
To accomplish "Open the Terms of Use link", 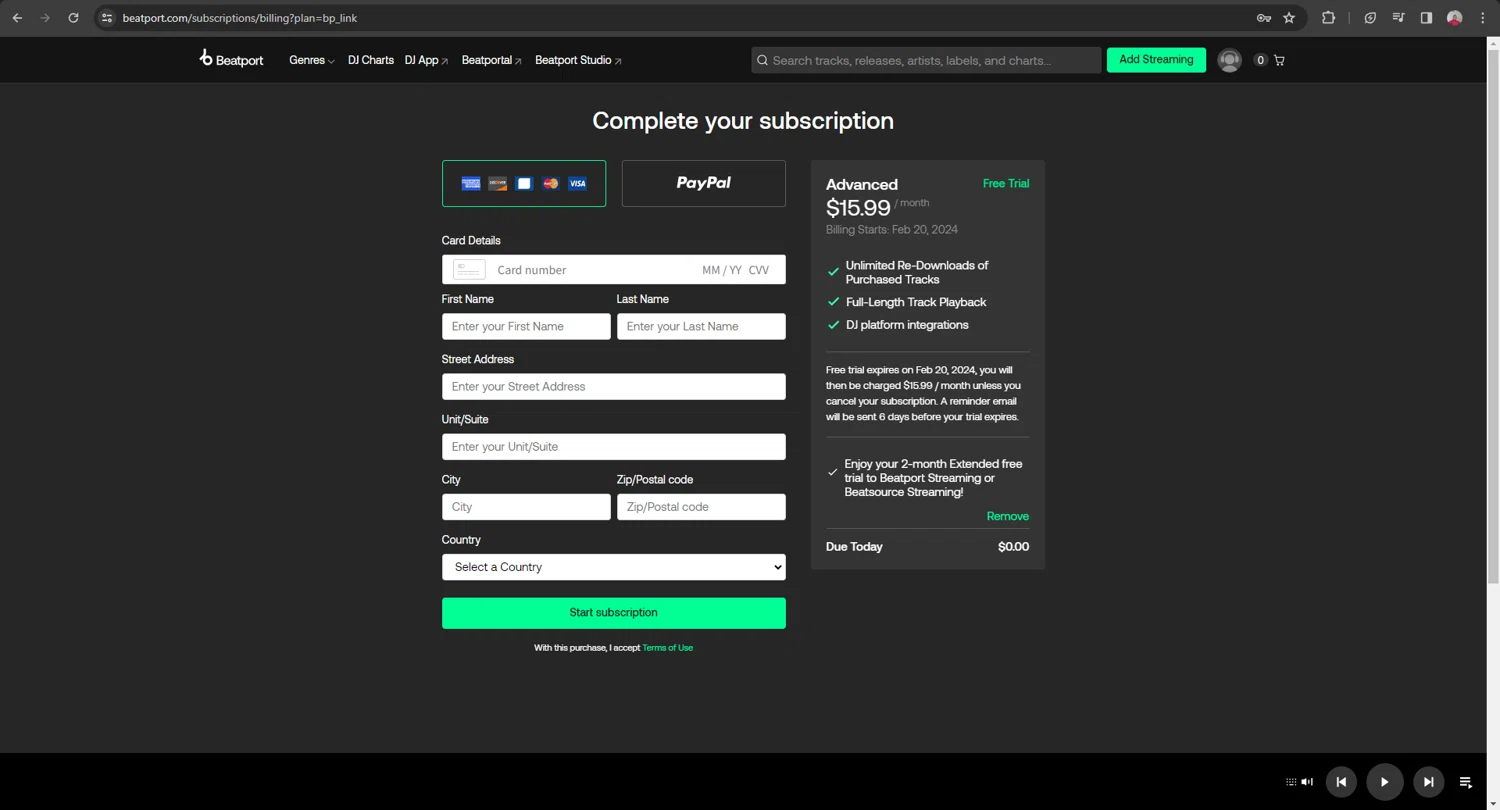I will pyautogui.click(x=668, y=648).
